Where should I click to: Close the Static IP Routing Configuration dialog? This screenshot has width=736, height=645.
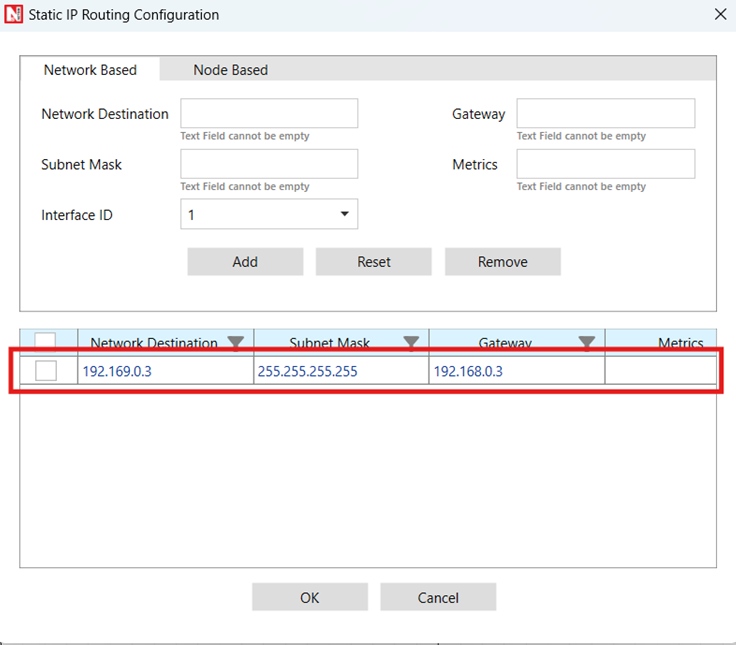[x=719, y=15]
